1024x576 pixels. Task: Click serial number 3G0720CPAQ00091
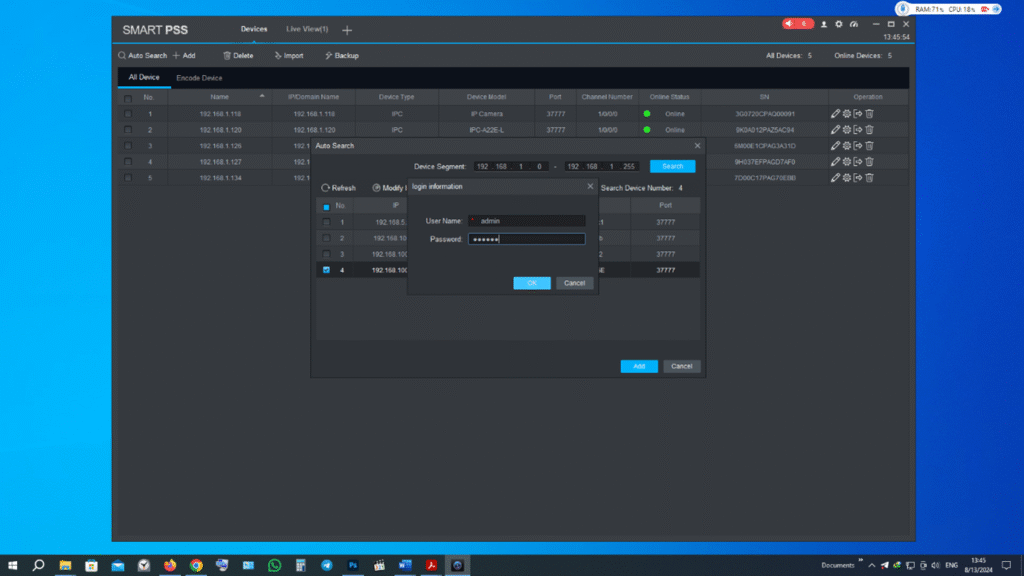point(765,114)
